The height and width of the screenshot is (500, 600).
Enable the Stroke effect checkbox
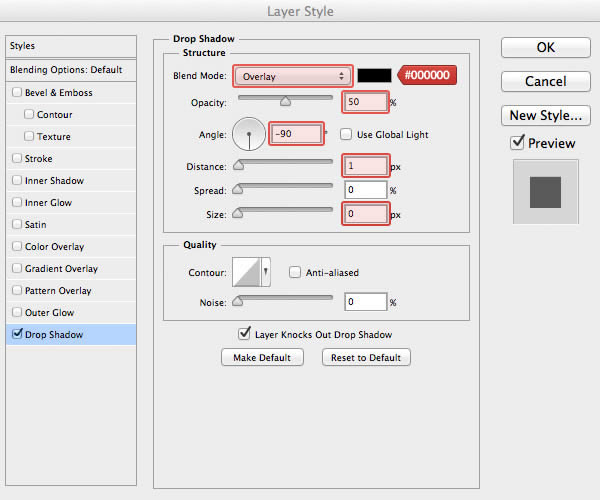point(17,158)
